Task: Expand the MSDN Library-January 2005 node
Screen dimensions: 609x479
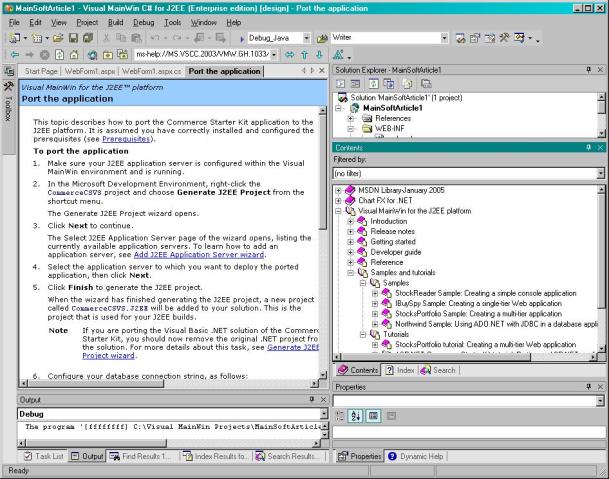Action: [x=338, y=190]
